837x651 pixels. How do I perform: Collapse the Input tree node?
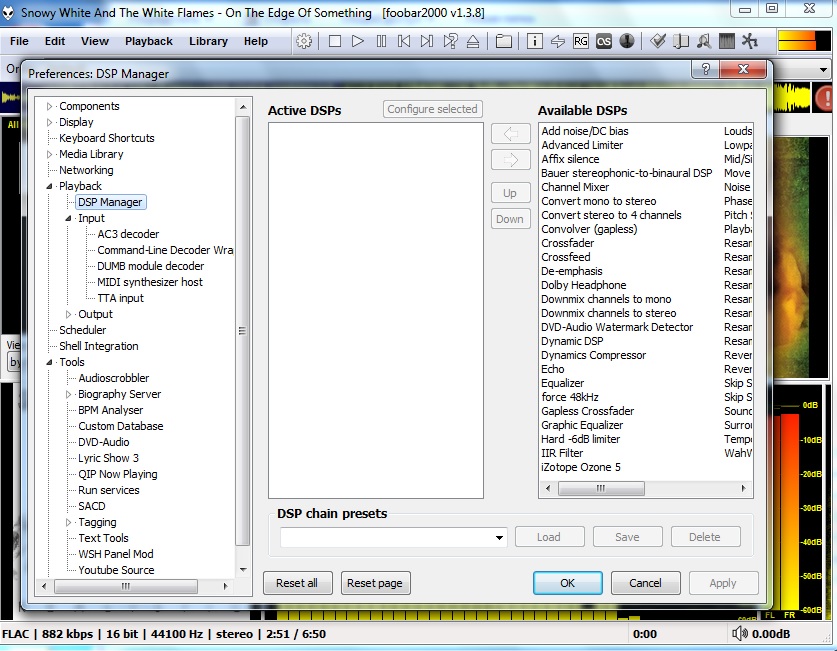point(68,218)
